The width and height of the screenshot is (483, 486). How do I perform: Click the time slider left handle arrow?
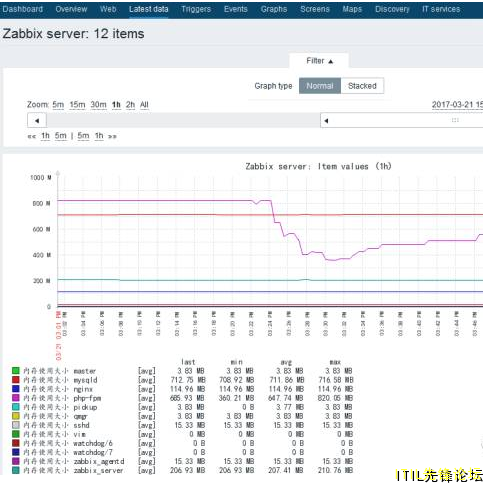tap(327, 121)
